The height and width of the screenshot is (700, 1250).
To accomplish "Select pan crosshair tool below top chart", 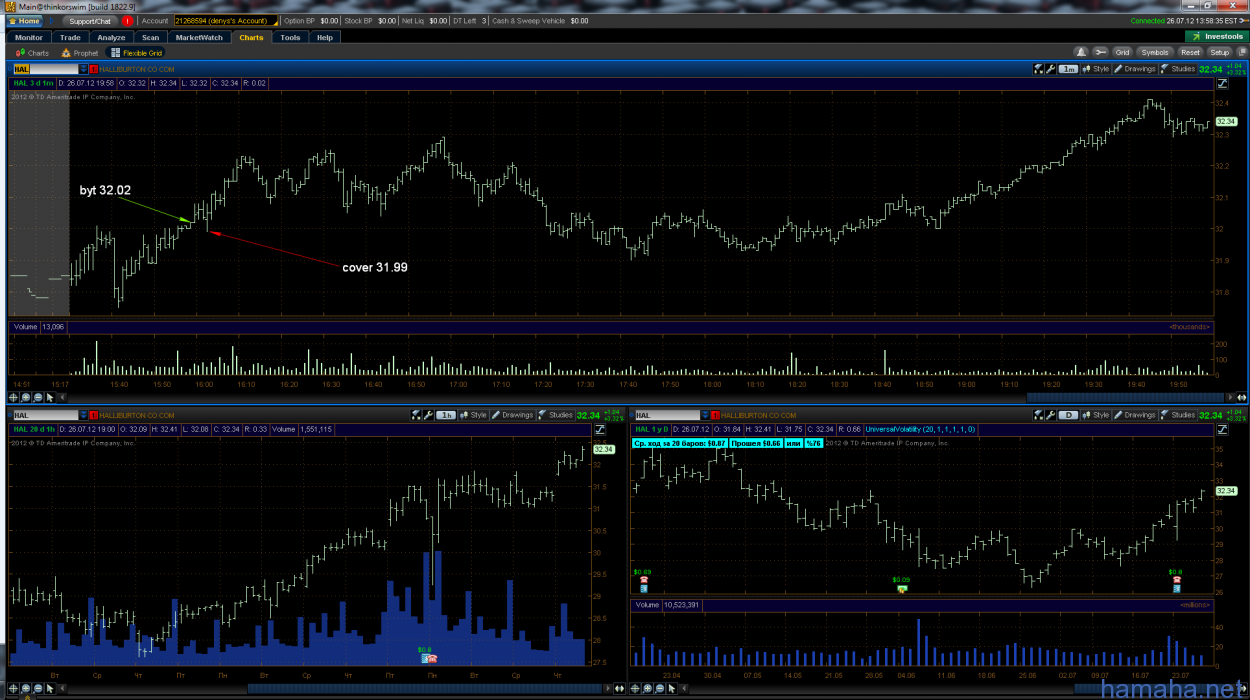I will 14,397.
